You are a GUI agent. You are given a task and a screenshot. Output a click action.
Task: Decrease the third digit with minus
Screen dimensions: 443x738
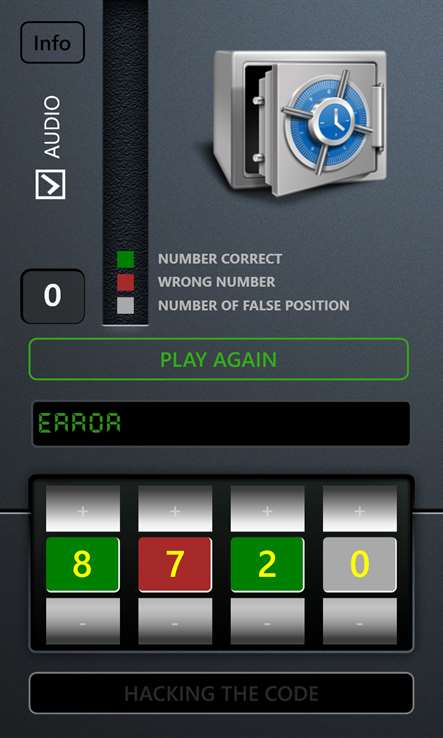(x=267, y=621)
